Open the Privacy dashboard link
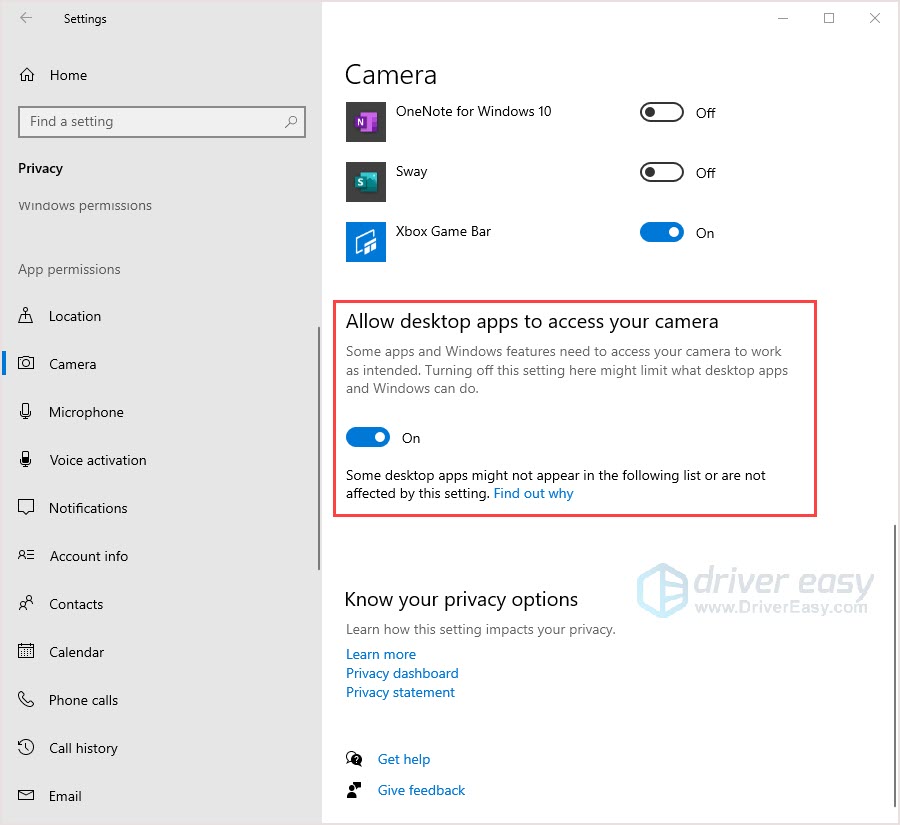Viewport: 900px width, 825px height. coord(402,673)
